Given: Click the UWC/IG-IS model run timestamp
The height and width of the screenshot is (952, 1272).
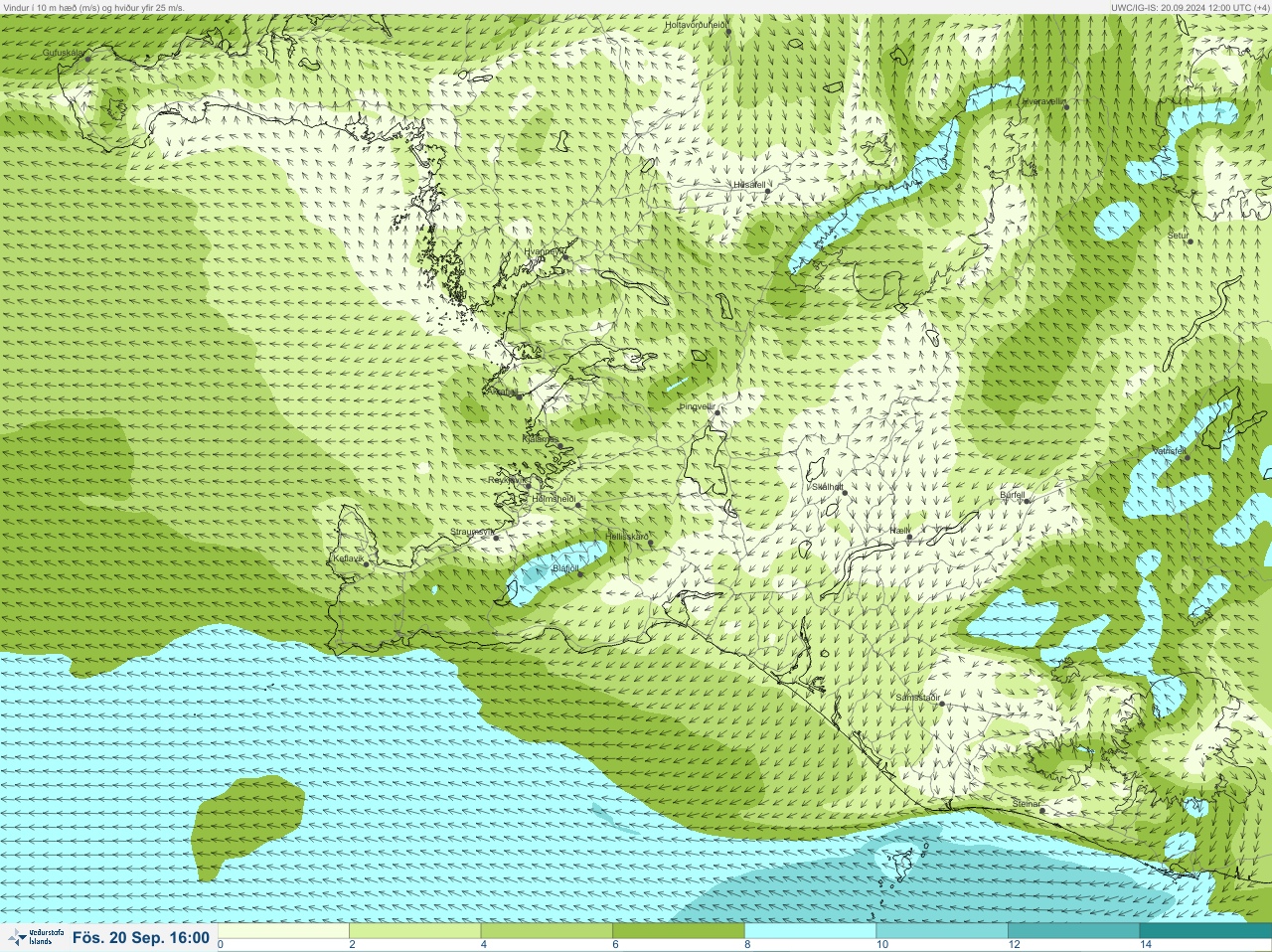Looking at the screenshot, I should (1190, 7).
